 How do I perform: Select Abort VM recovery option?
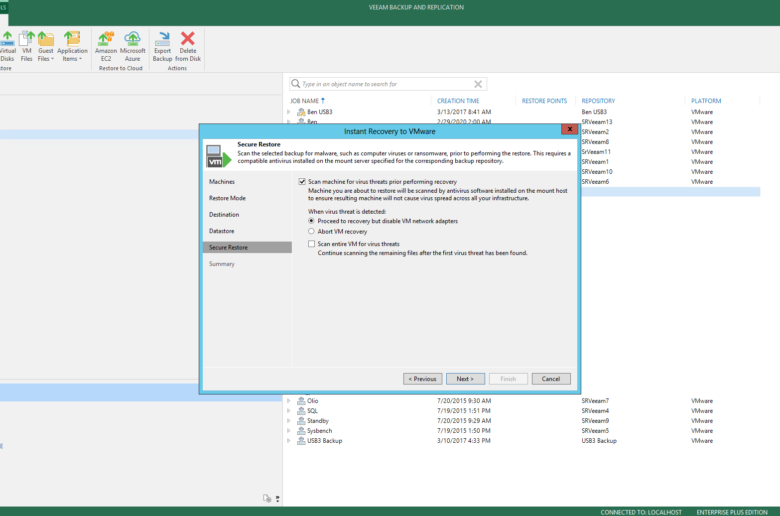(x=311, y=231)
